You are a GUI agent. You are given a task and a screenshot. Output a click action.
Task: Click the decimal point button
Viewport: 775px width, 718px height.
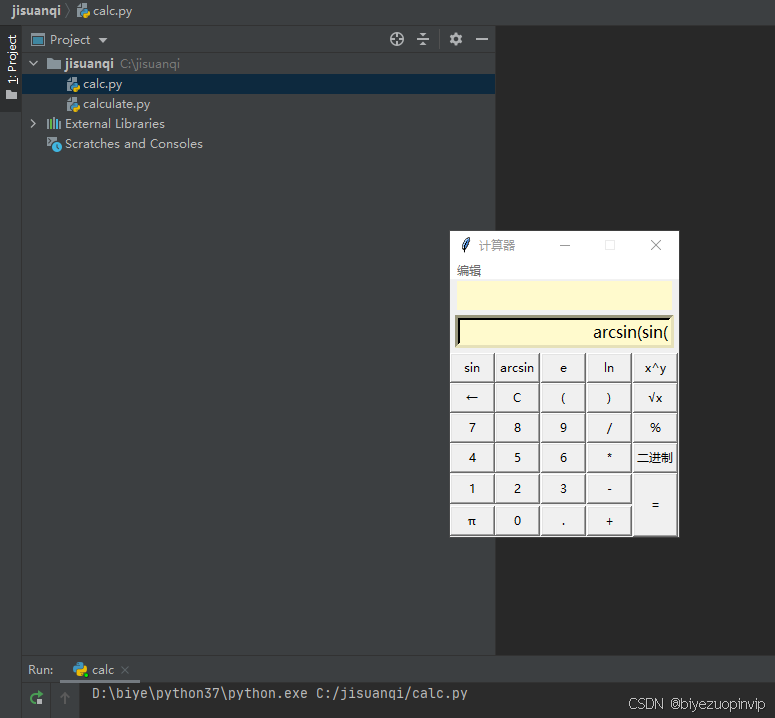pyautogui.click(x=563, y=520)
